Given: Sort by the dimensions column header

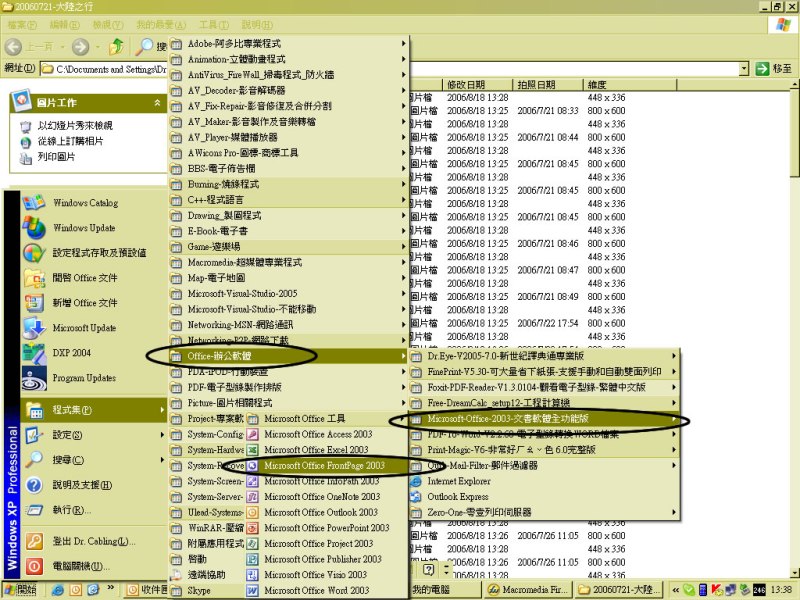Looking at the screenshot, I should pyautogui.click(x=630, y=85).
